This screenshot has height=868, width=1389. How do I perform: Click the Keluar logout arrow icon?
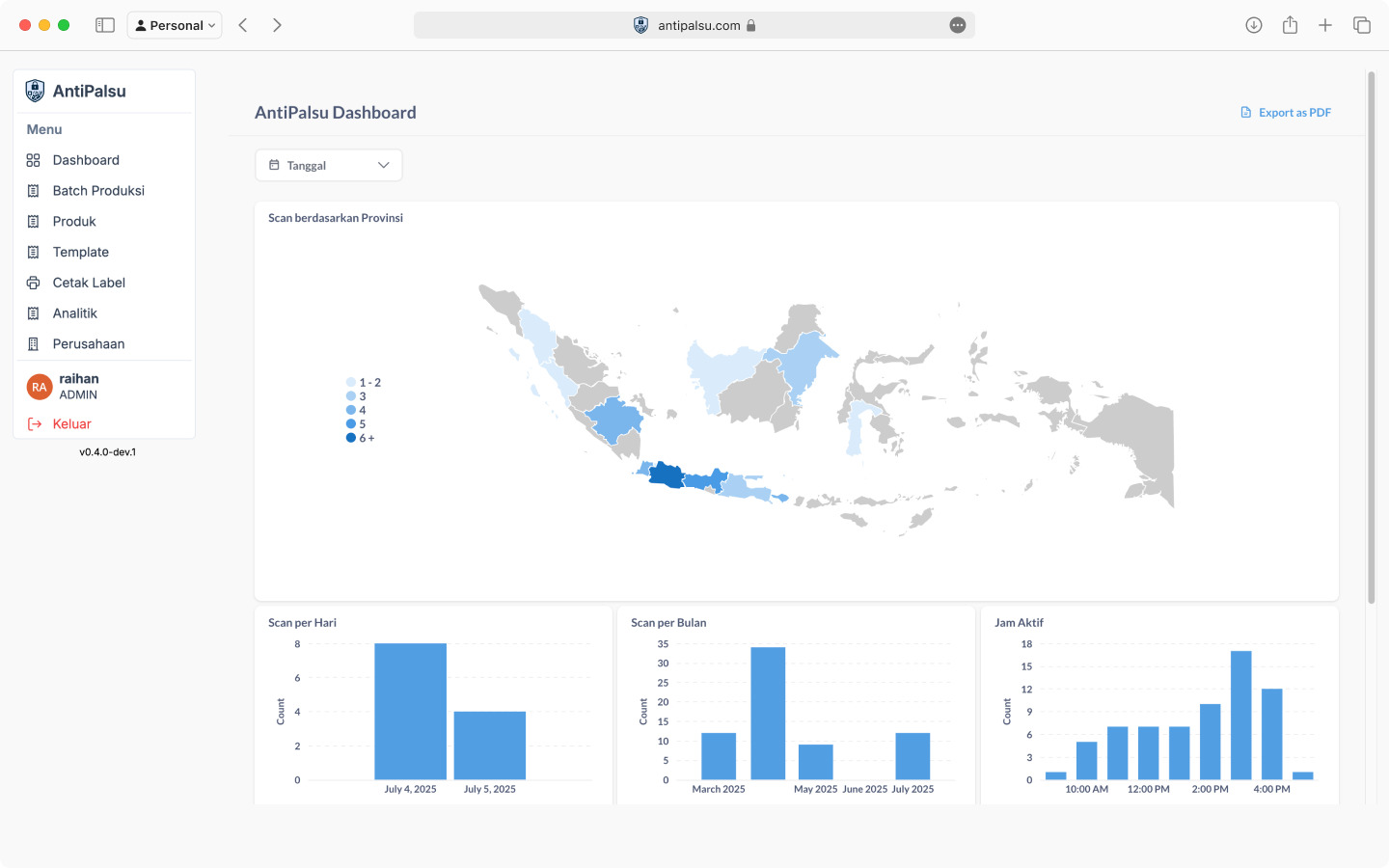point(35,424)
